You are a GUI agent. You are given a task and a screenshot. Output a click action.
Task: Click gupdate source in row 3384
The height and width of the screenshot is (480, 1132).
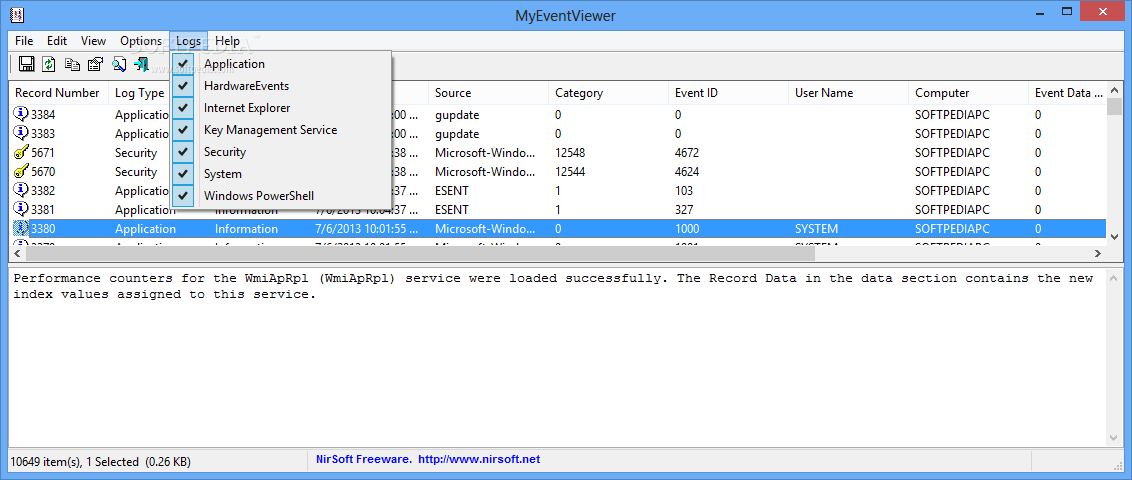457,114
